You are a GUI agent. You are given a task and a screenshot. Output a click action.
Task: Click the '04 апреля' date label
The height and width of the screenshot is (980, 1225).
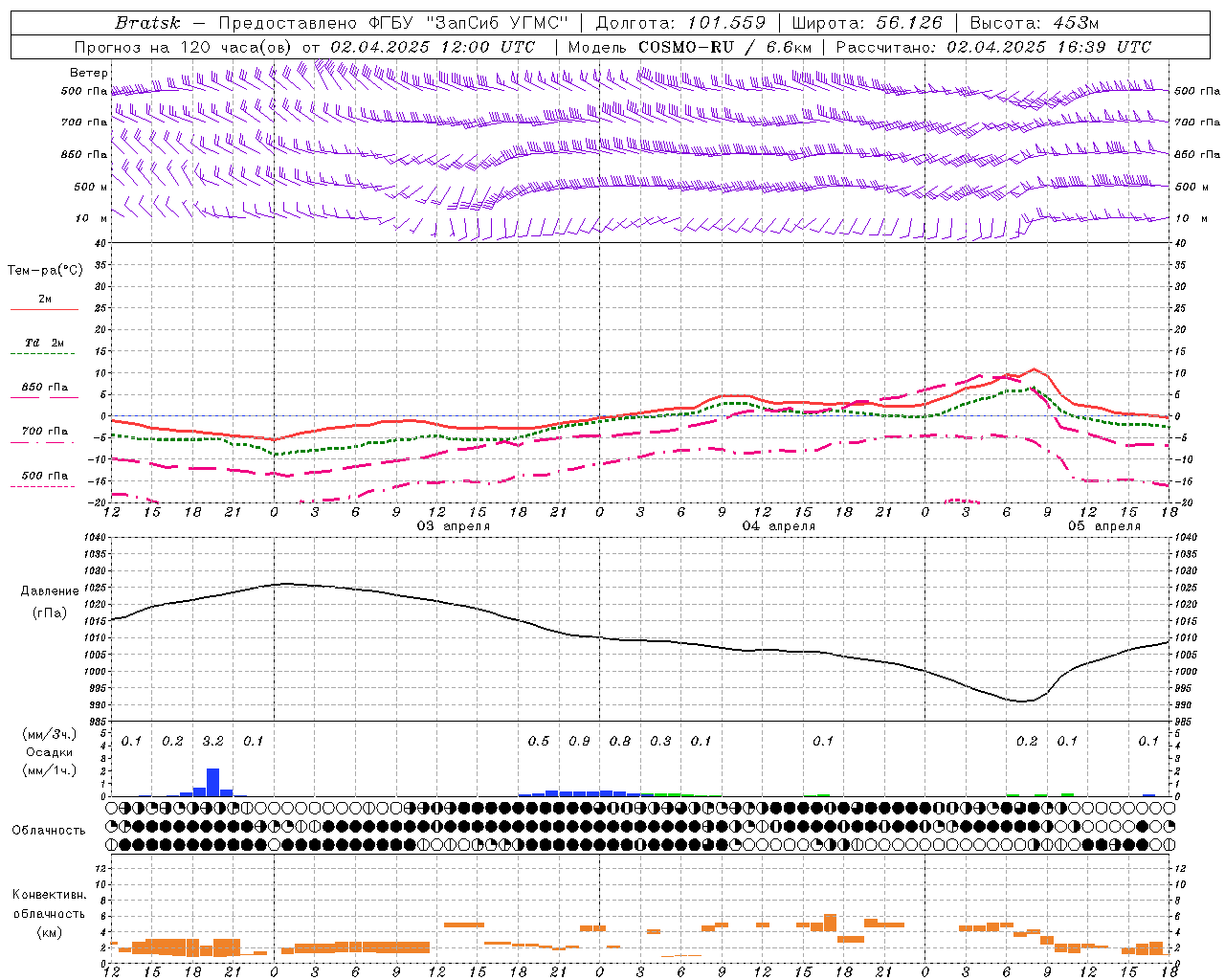click(779, 526)
